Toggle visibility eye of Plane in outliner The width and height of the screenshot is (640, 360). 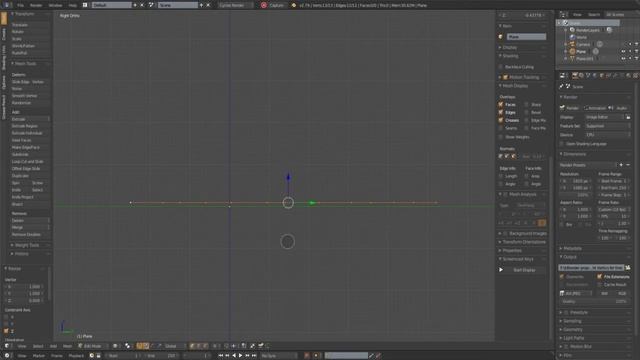624,52
